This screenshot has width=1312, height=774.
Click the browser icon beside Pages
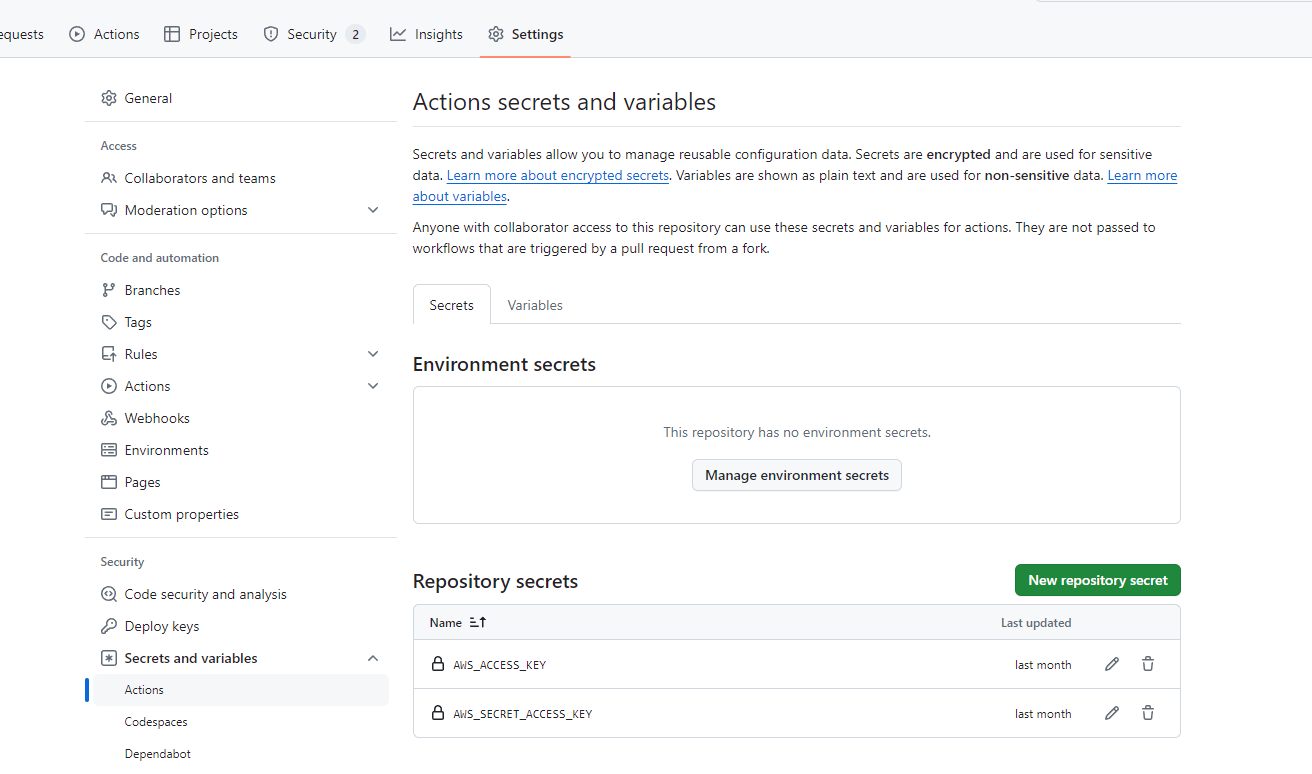click(109, 482)
